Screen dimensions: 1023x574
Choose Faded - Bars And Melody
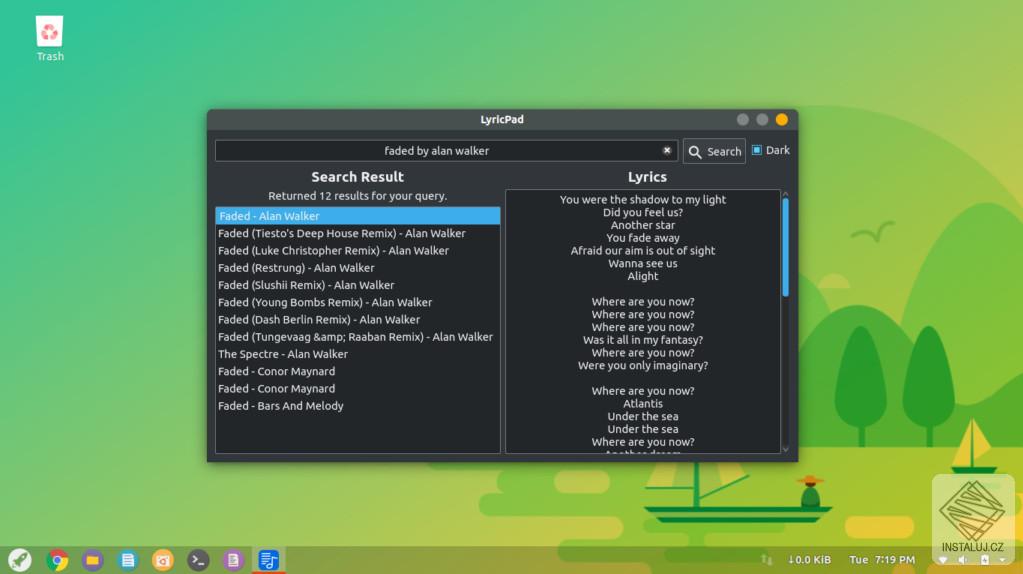[x=281, y=406]
